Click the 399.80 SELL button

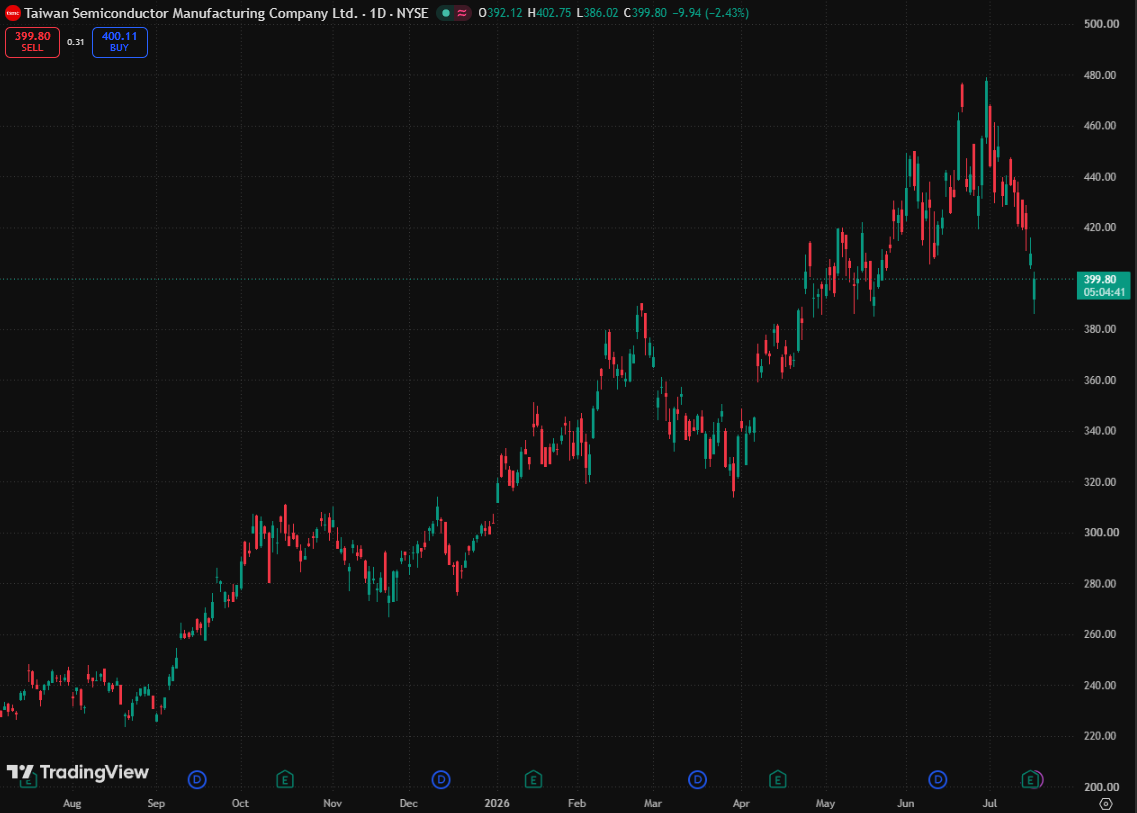[33, 42]
